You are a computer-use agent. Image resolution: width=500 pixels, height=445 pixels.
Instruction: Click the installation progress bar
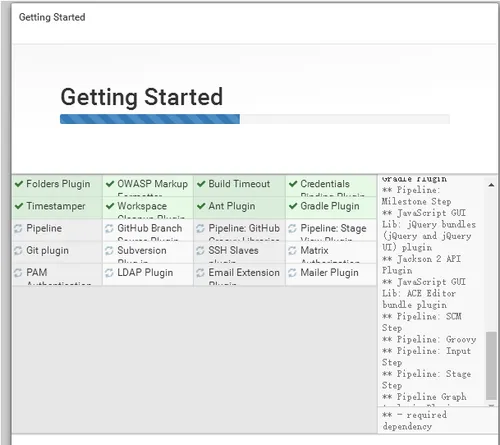click(x=255, y=119)
